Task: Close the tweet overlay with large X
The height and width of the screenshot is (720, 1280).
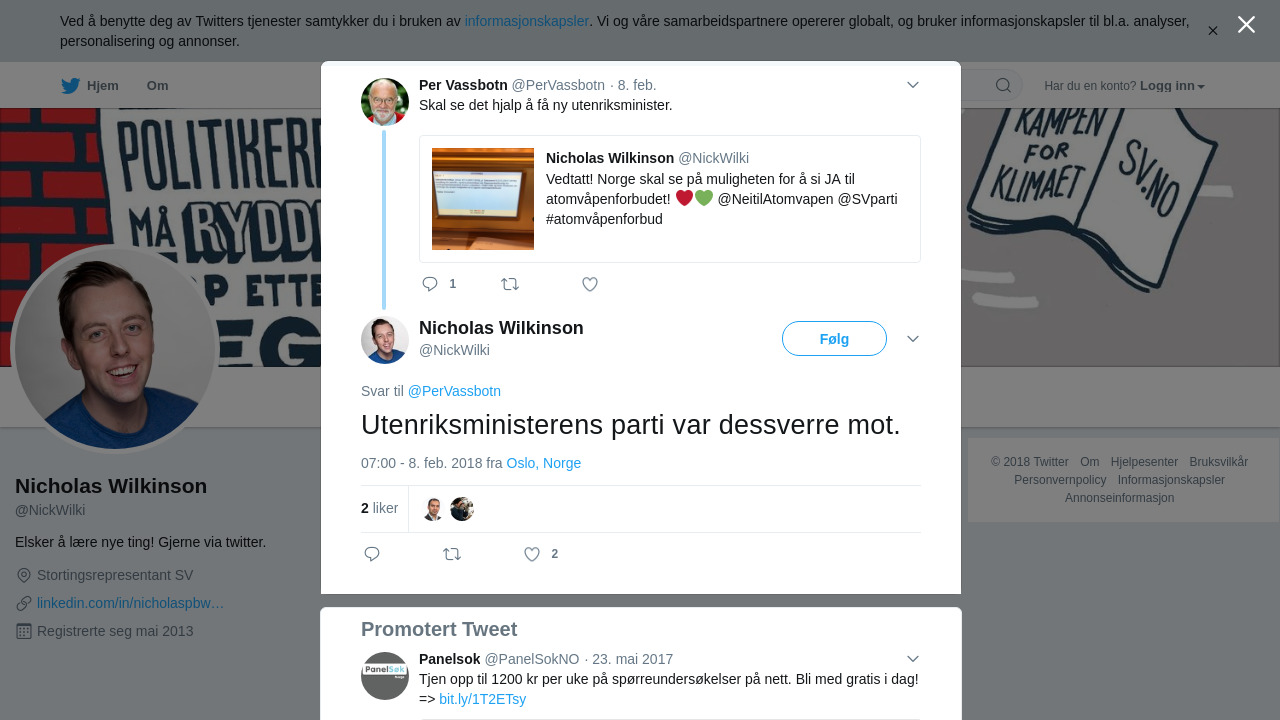Action: coord(1246,24)
